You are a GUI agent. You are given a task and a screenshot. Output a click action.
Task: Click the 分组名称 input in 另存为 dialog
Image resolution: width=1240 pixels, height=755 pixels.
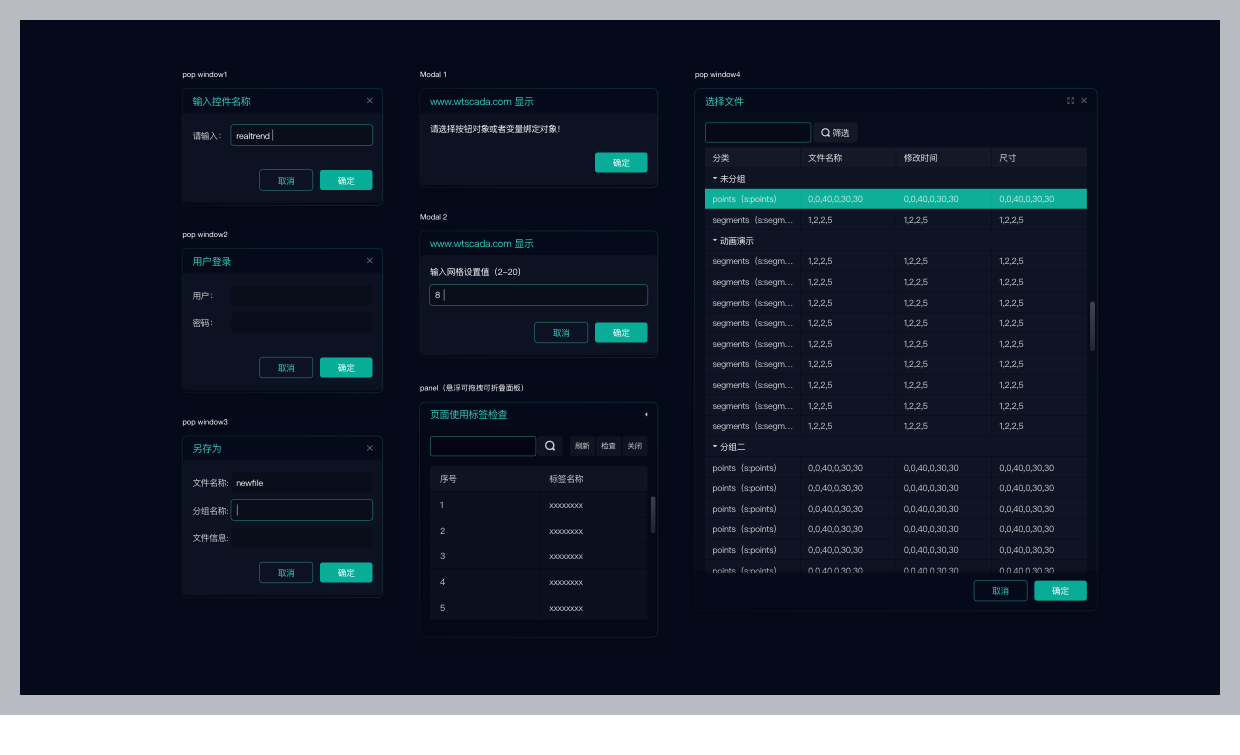(301, 510)
